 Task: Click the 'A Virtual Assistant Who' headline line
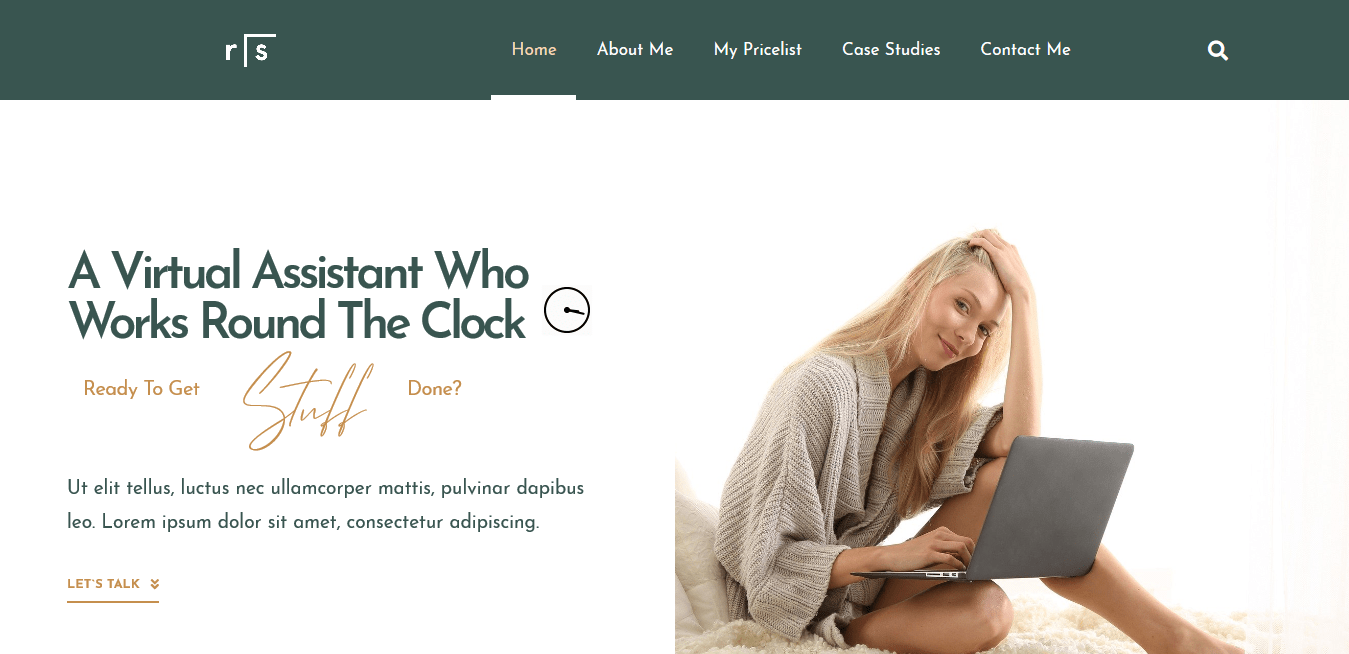click(298, 271)
